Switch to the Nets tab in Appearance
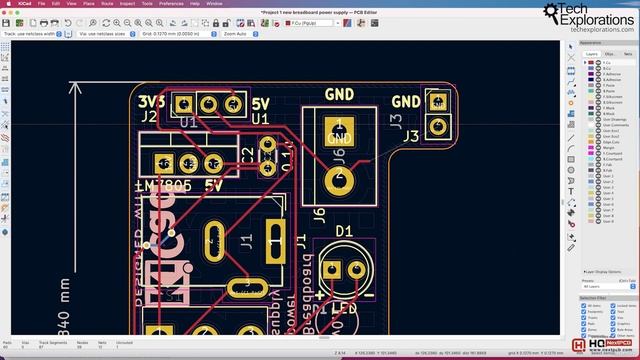Viewport: 640px width, 360px height. point(628,54)
